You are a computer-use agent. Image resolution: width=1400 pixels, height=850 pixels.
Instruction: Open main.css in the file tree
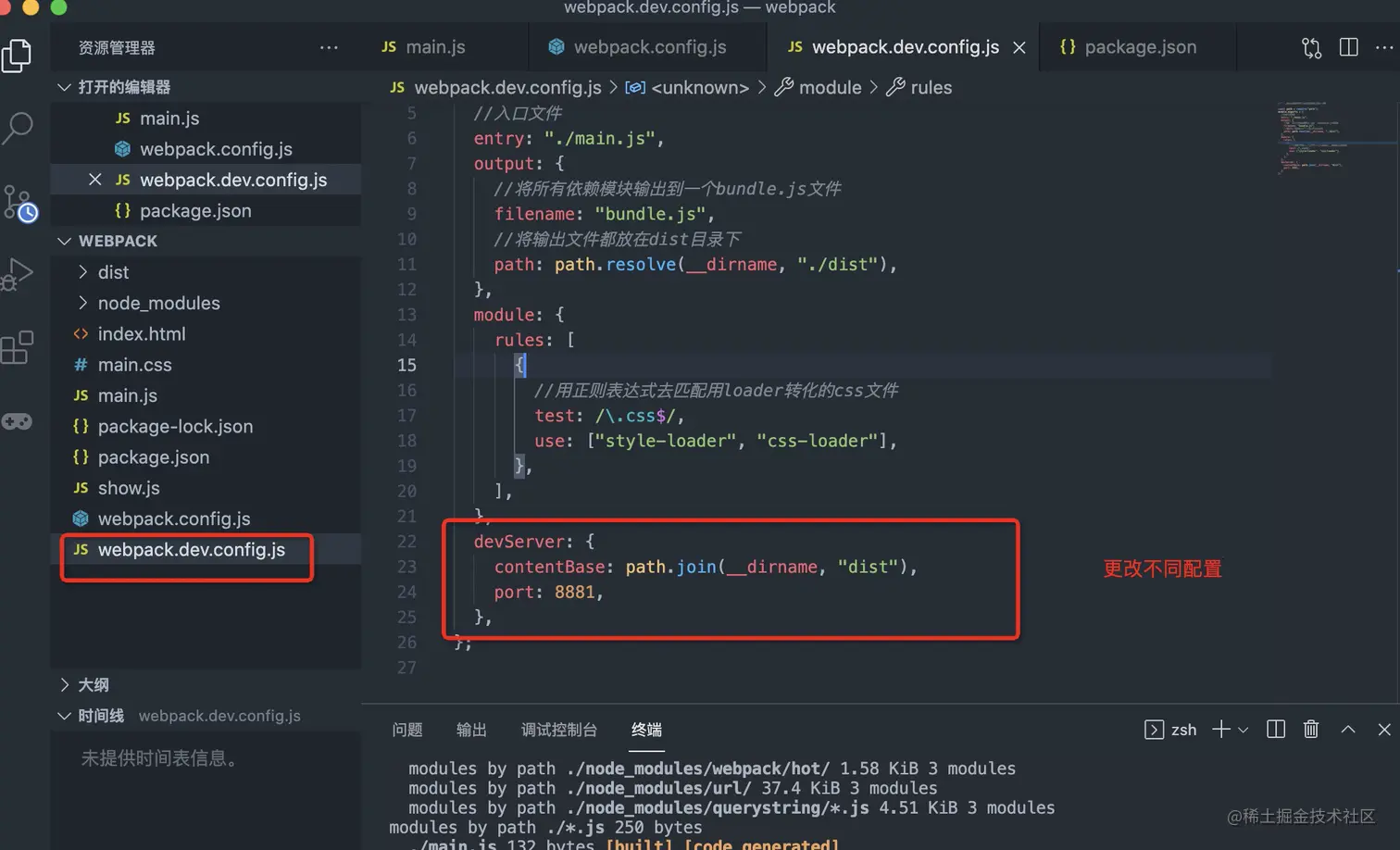206,365
